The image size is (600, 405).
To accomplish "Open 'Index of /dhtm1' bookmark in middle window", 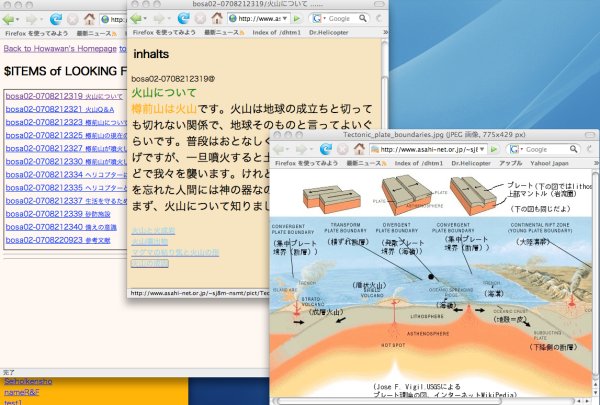I will click(276, 33).
